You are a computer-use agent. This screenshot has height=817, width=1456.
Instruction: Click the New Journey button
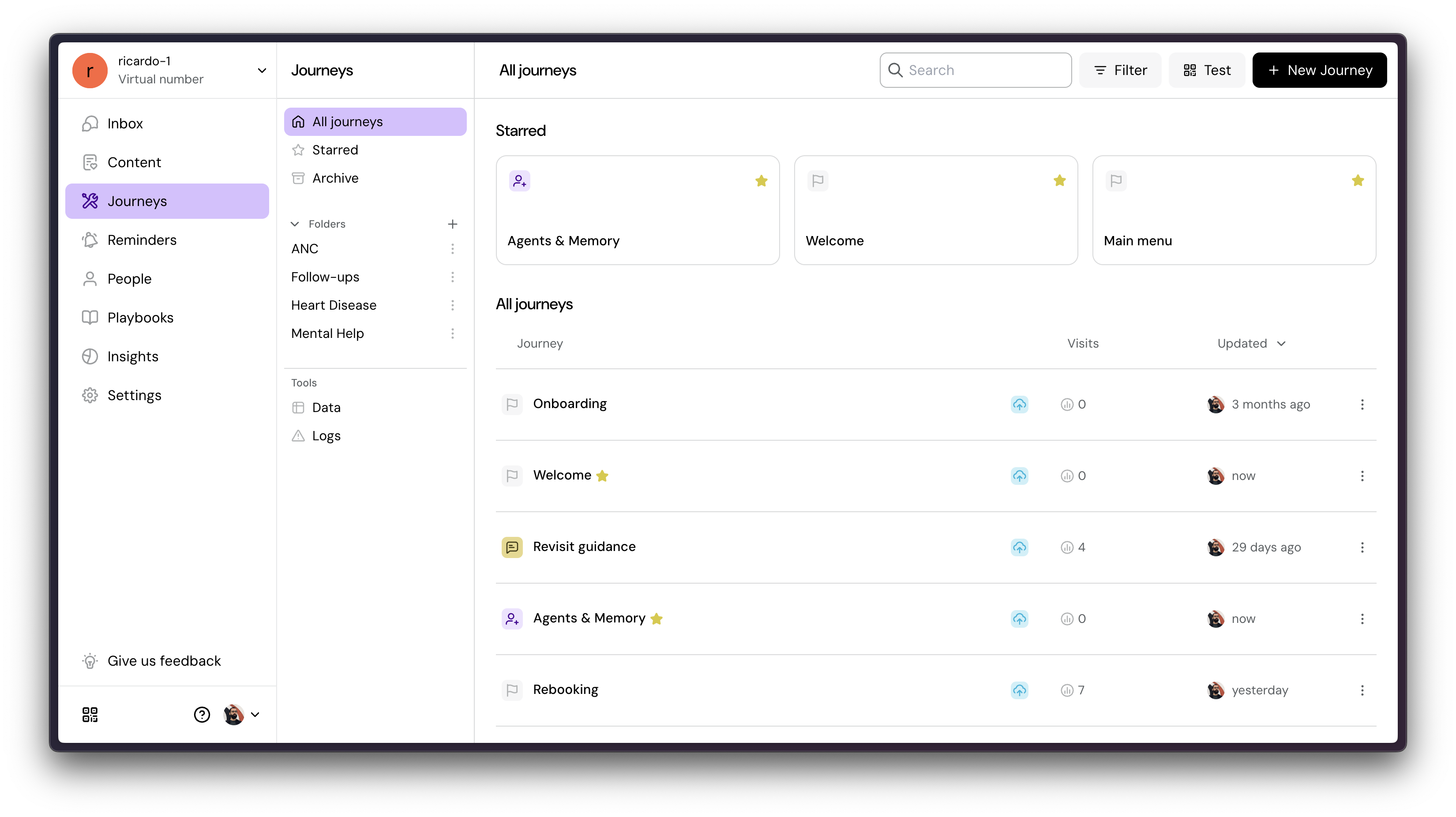(x=1319, y=70)
